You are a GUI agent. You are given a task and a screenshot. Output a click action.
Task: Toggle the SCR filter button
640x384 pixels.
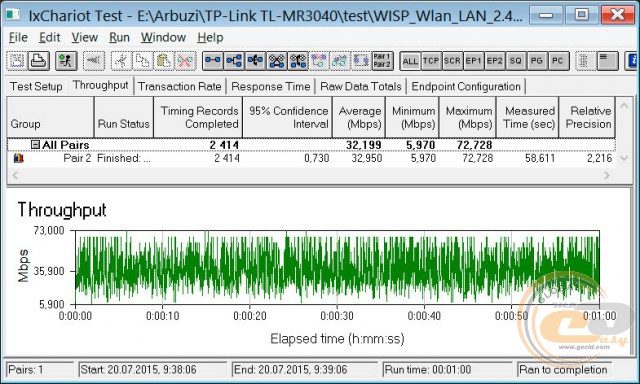click(452, 61)
